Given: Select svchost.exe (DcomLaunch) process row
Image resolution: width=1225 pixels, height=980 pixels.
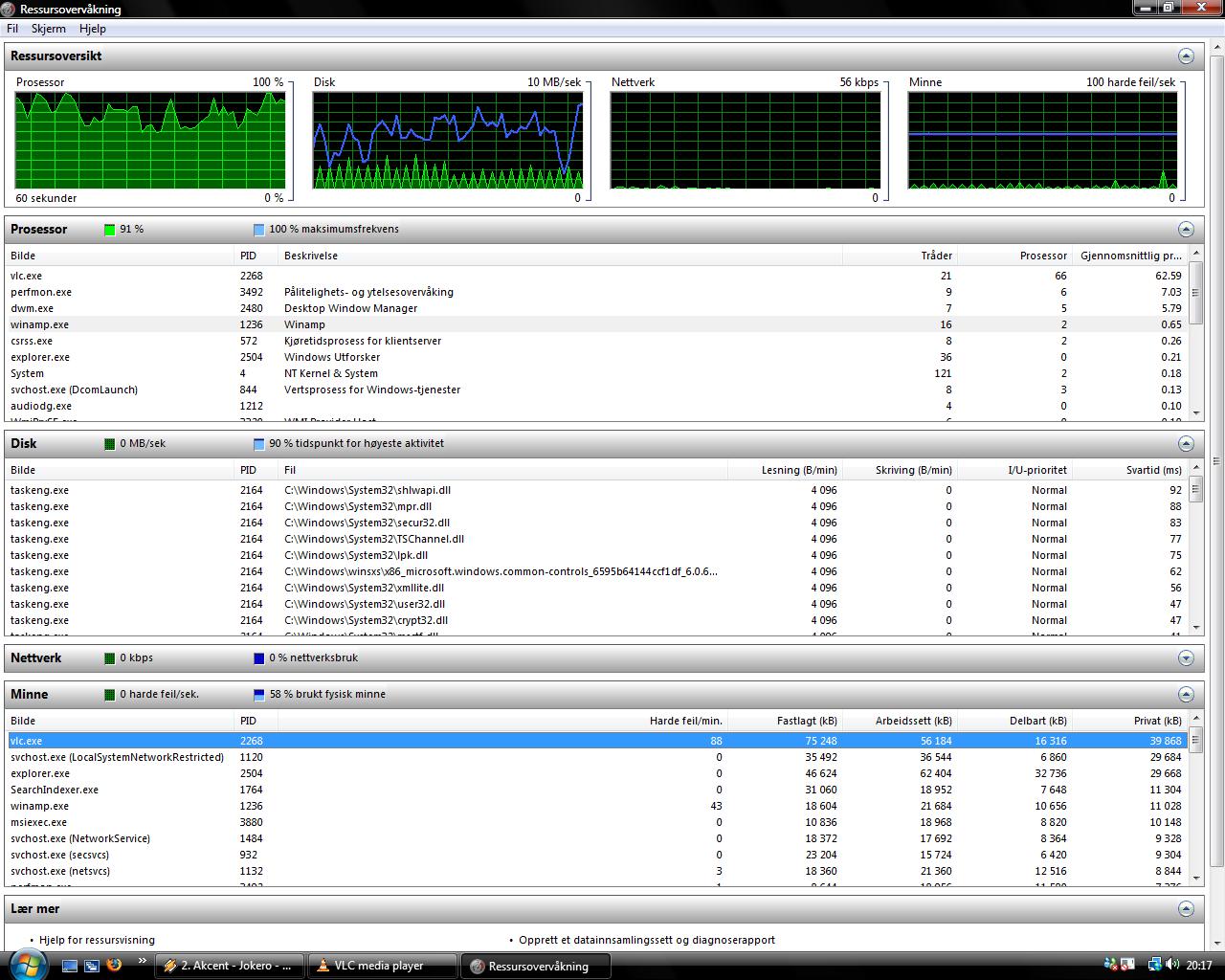Looking at the screenshot, I should [x=597, y=390].
